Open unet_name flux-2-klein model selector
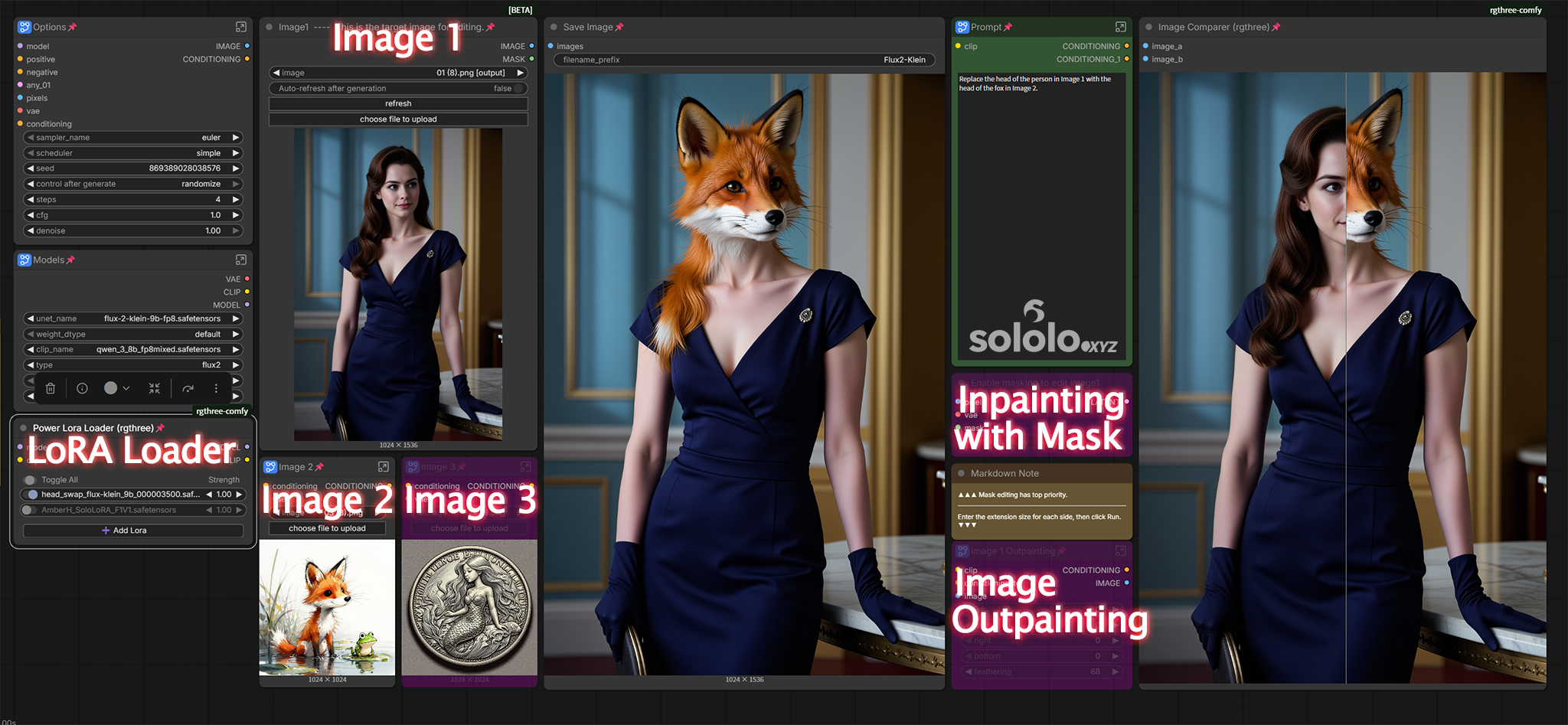The image size is (1568, 725). (x=133, y=318)
